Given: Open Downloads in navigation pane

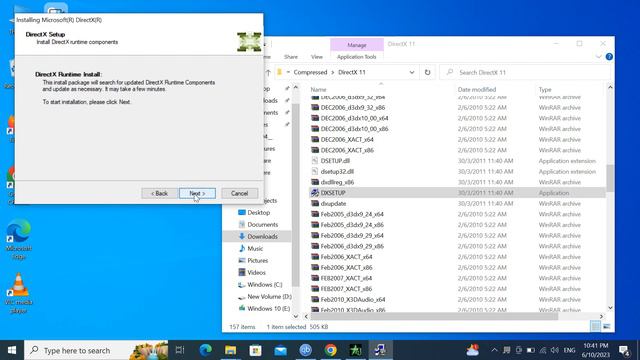Looking at the screenshot, I should click(262, 236).
